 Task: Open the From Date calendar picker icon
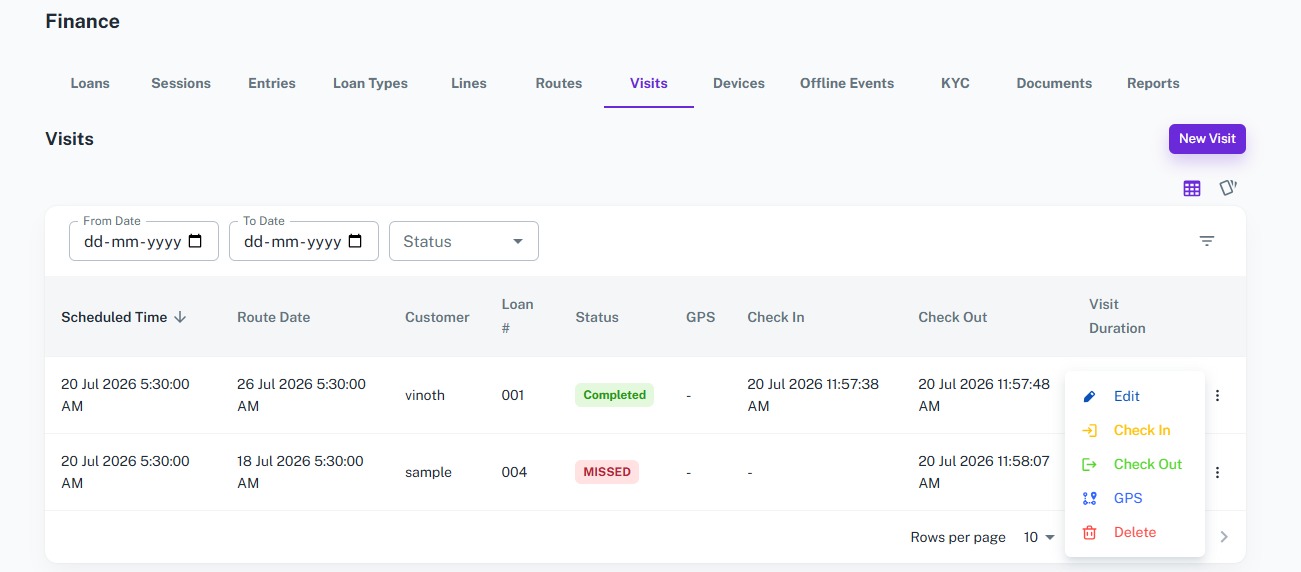click(195, 241)
